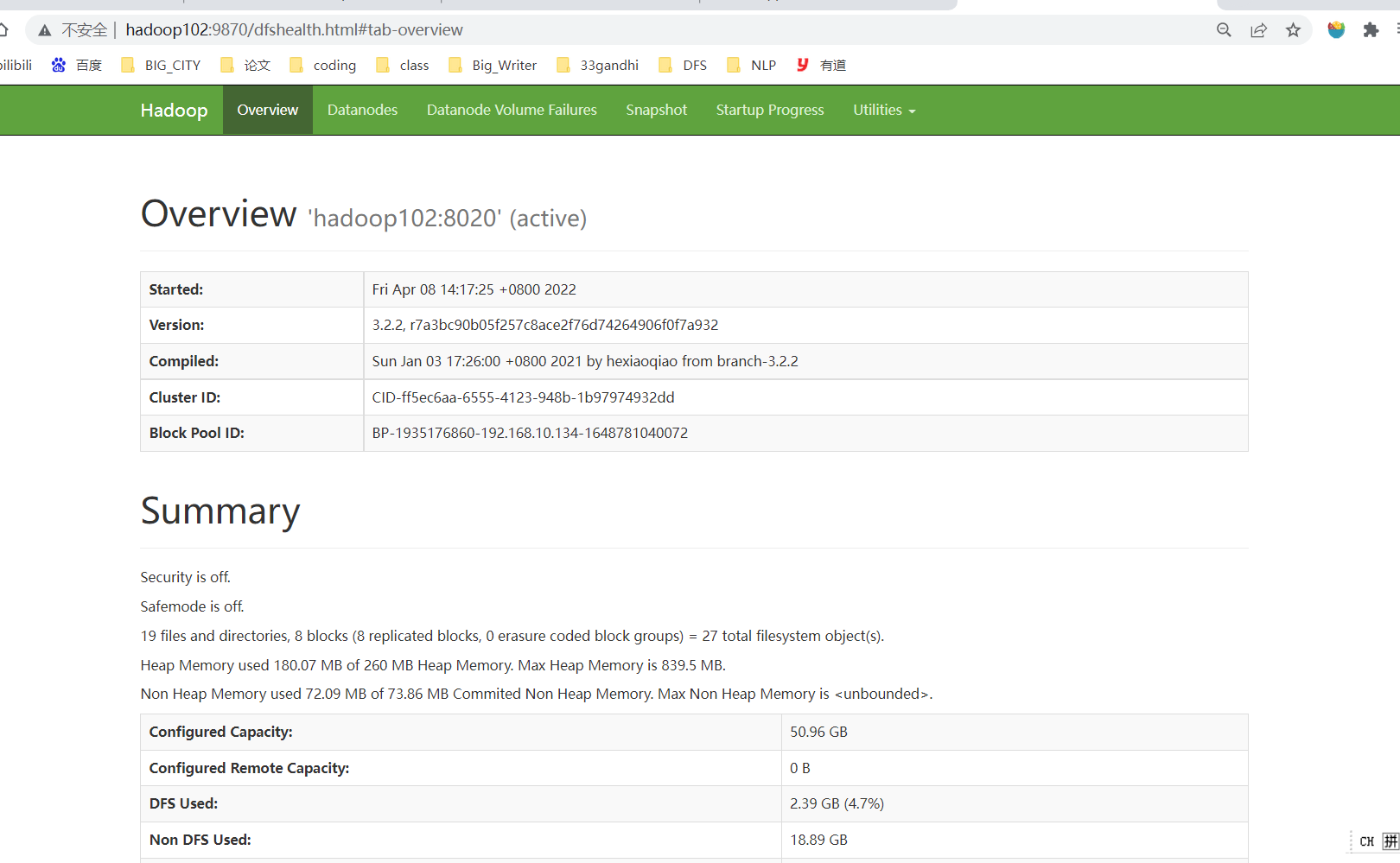Select the Overview navigation item
The height and width of the screenshot is (863, 1400).
267,110
